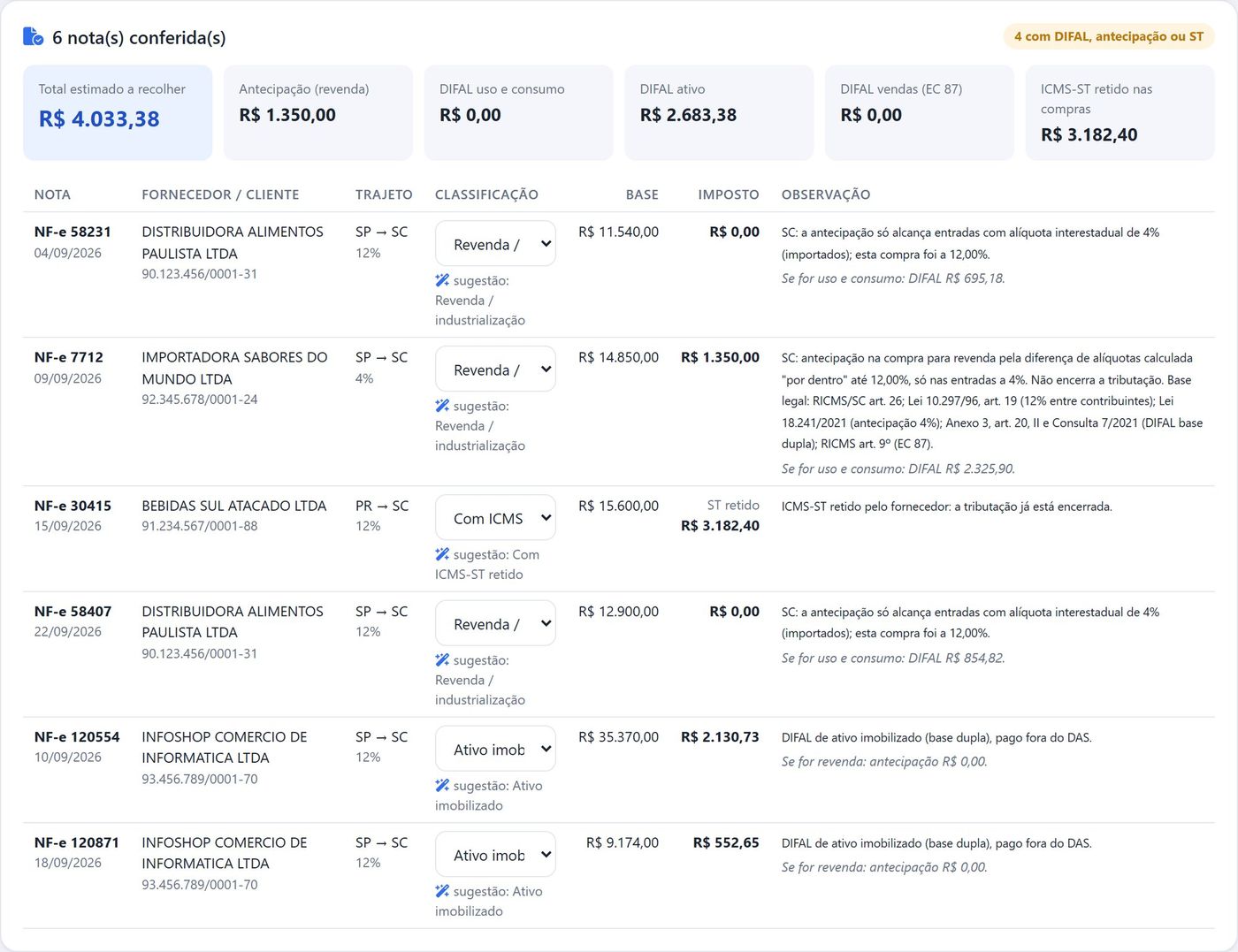Image resolution: width=1238 pixels, height=952 pixels.
Task: Click the note 'DIFAL R$ 2.325,90'
Action: coord(960,468)
